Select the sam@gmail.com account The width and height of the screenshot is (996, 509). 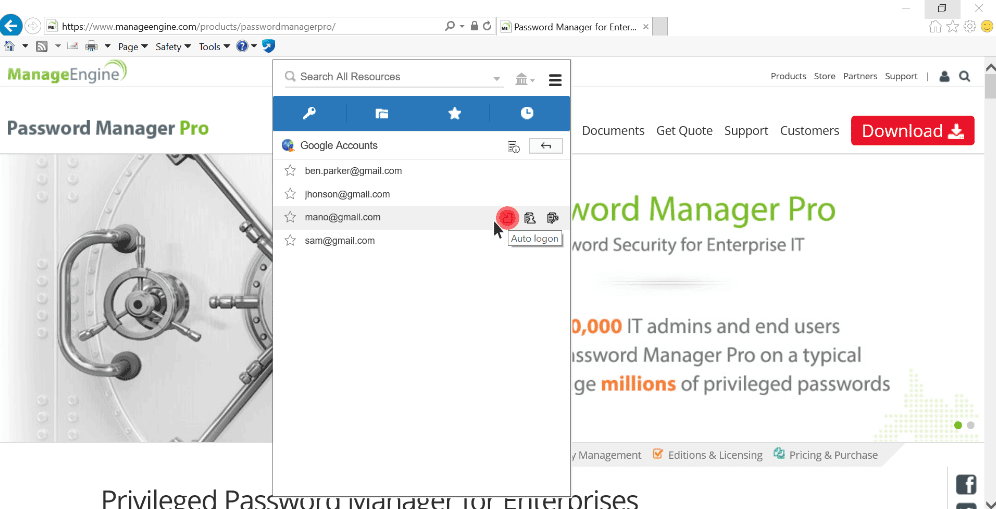click(x=340, y=241)
